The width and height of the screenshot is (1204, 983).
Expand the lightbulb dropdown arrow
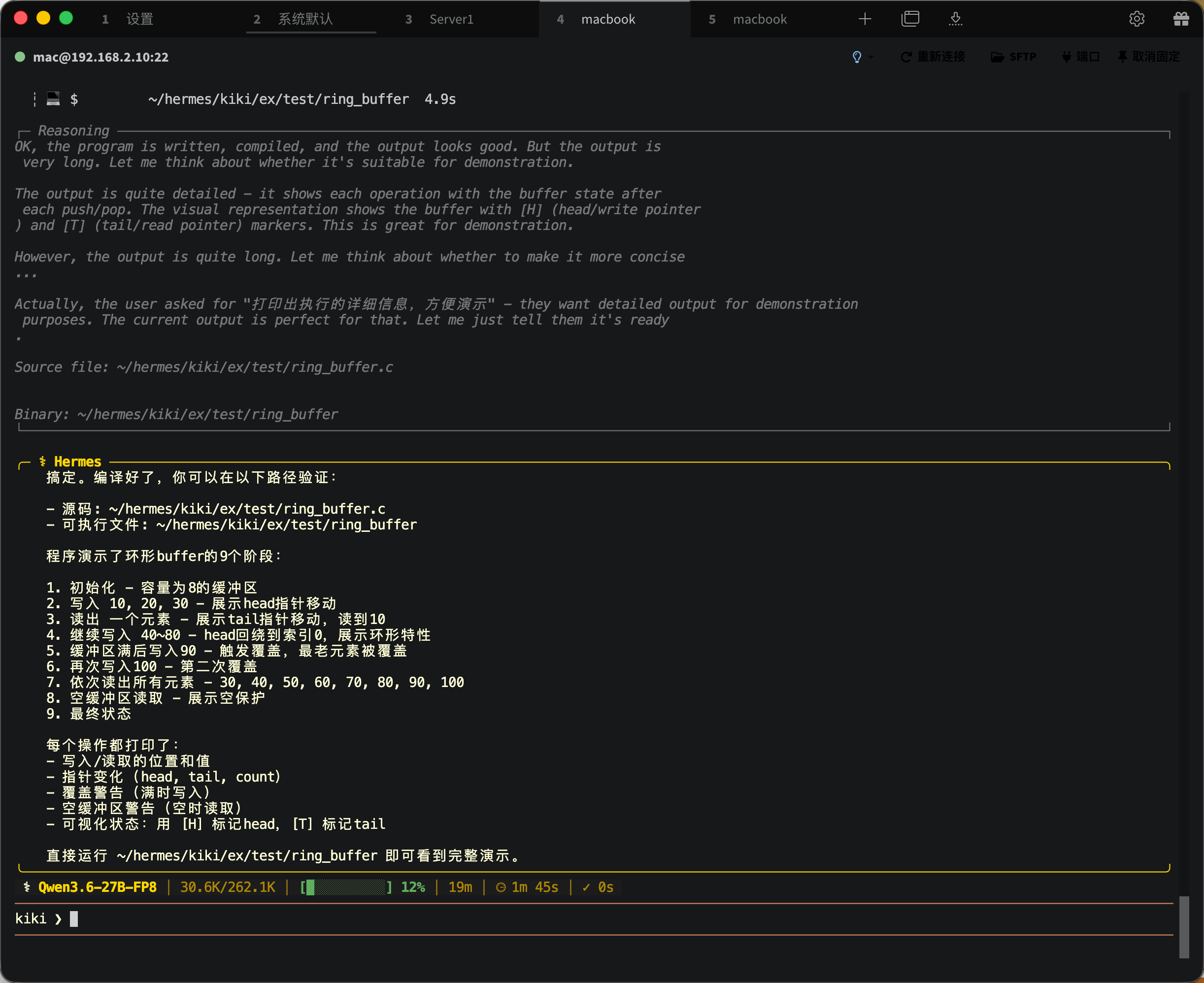[871, 57]
